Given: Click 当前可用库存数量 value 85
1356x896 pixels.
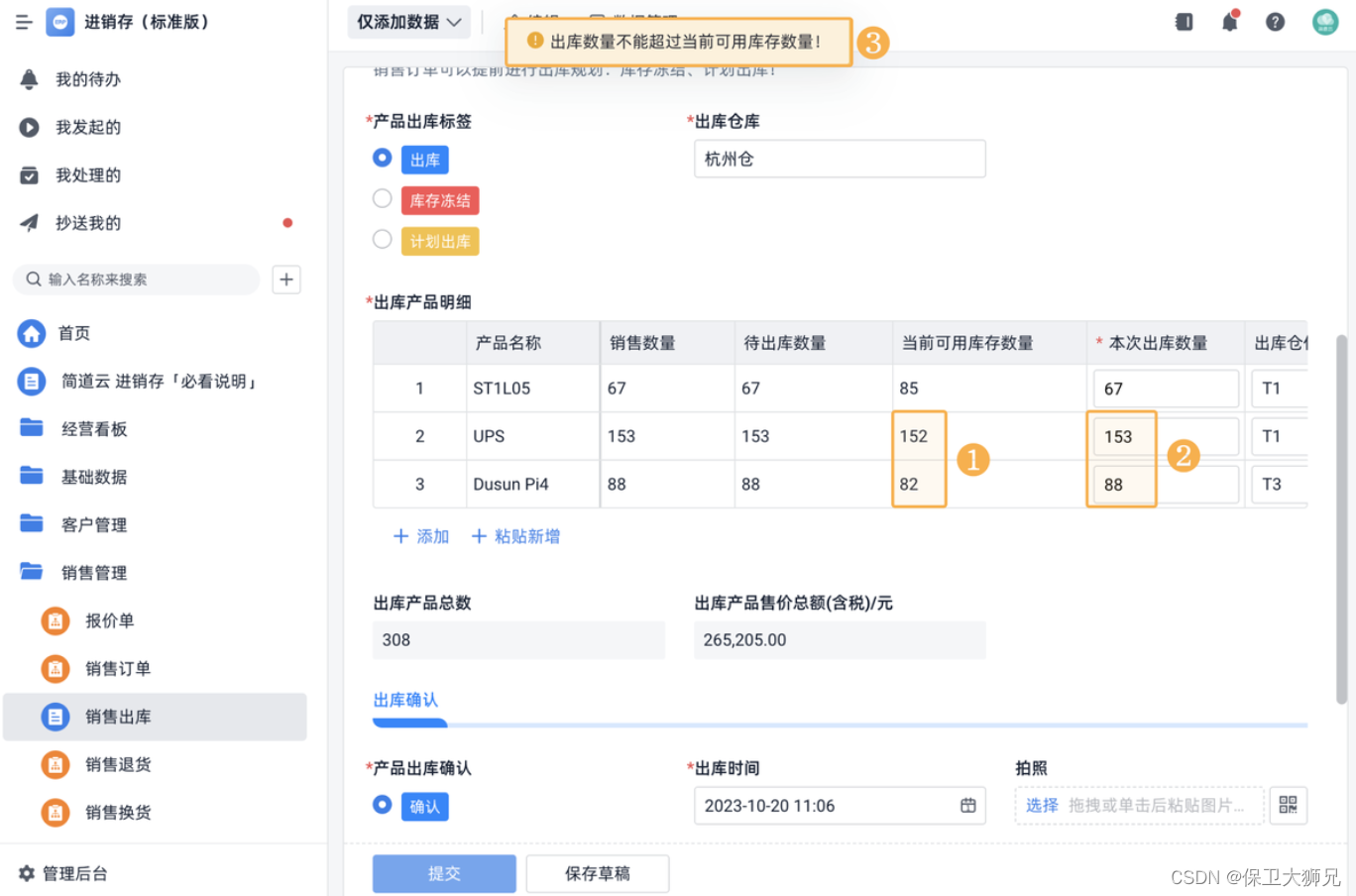Looking at the screenshot, I should (x=909, y=389).
